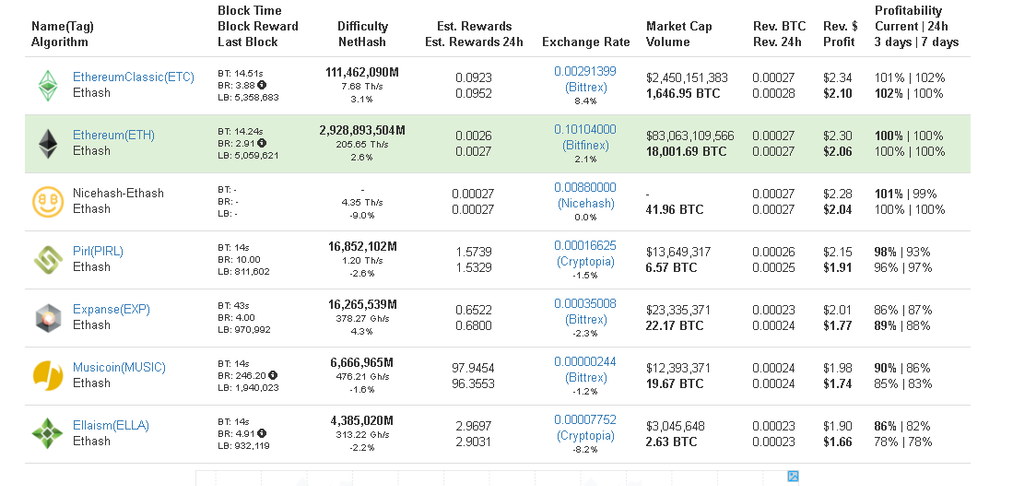Open the Expanse(EXP) coin link
1024x486 pixels.
[x=111, y=310]
